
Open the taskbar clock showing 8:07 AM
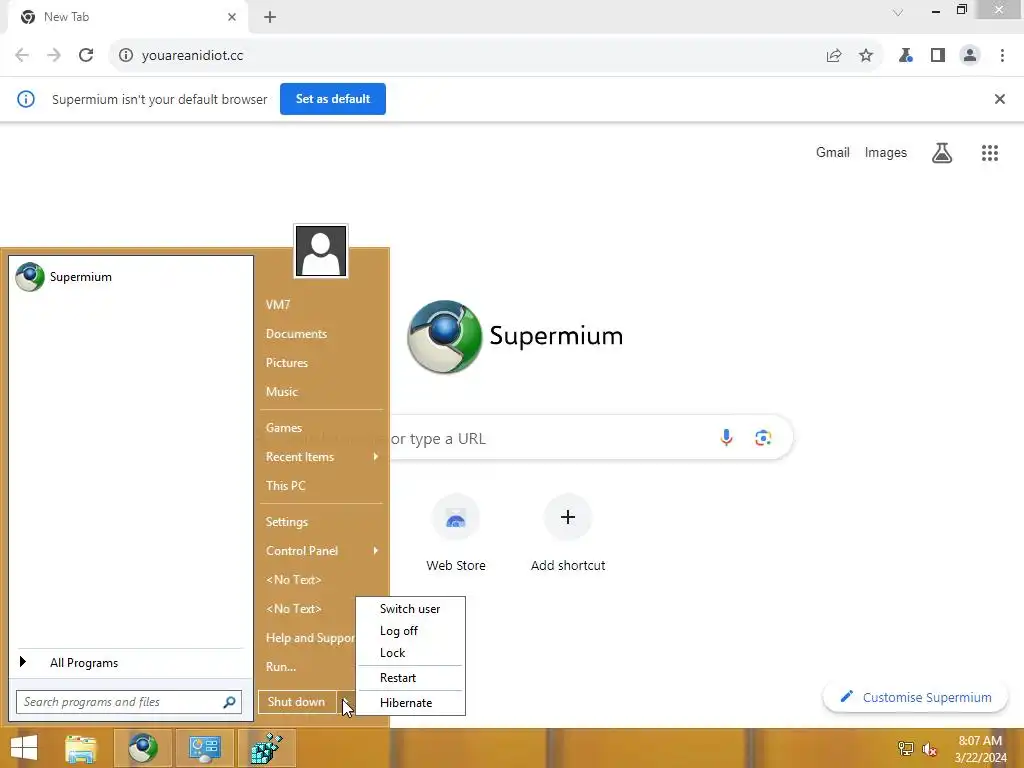point(980,749)
